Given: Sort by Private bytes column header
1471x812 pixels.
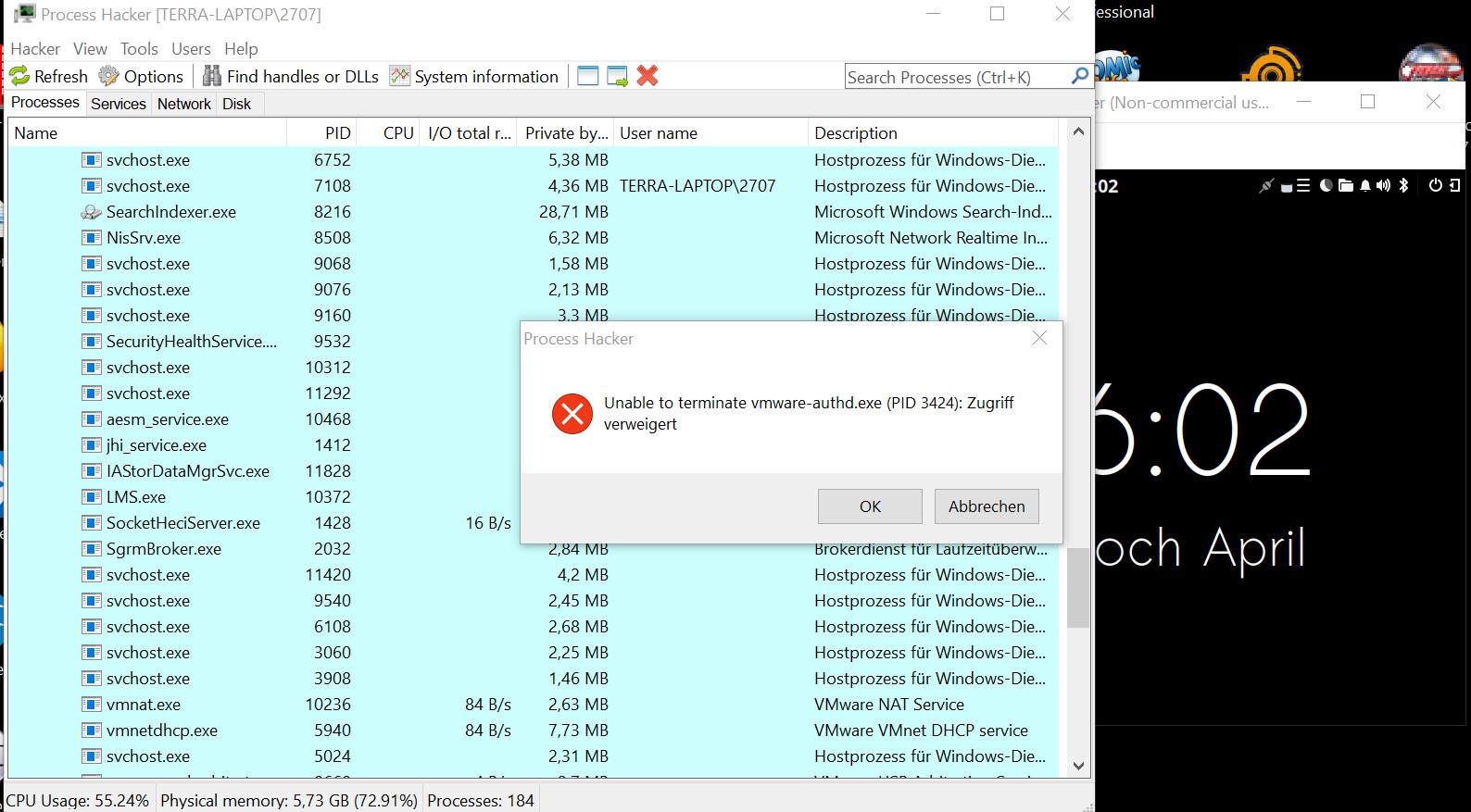Looking at the screenshot, I should tap(565, 132).
